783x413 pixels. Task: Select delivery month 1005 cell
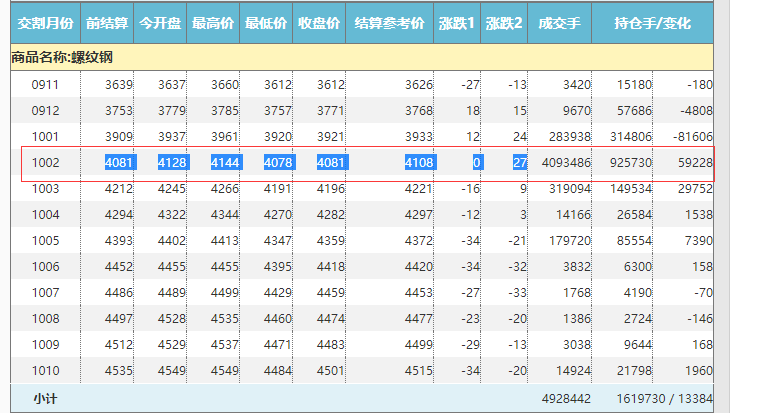(45, 241)
